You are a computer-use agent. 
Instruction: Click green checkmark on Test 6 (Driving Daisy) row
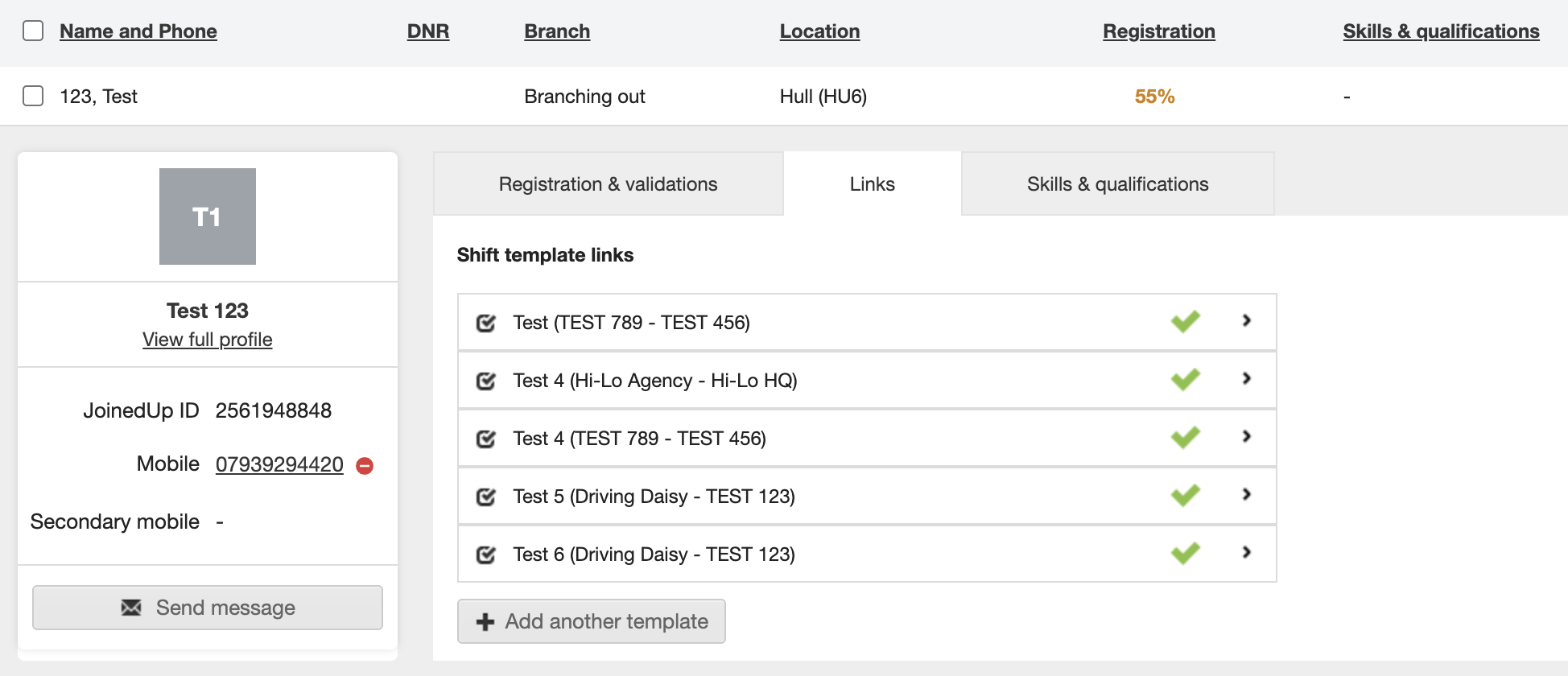click(1185, 553)
